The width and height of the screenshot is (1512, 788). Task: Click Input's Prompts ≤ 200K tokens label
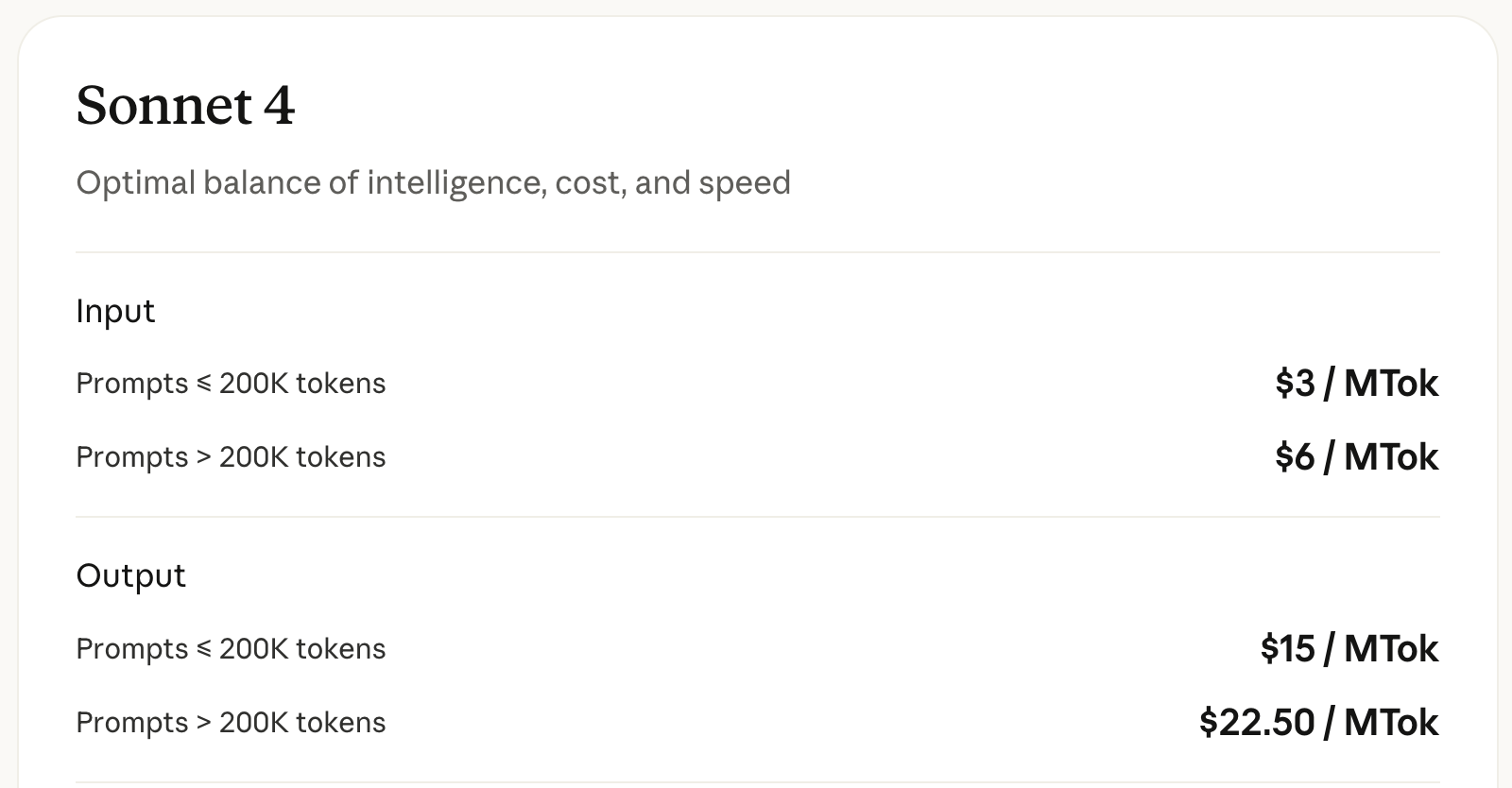coord(231,384)
